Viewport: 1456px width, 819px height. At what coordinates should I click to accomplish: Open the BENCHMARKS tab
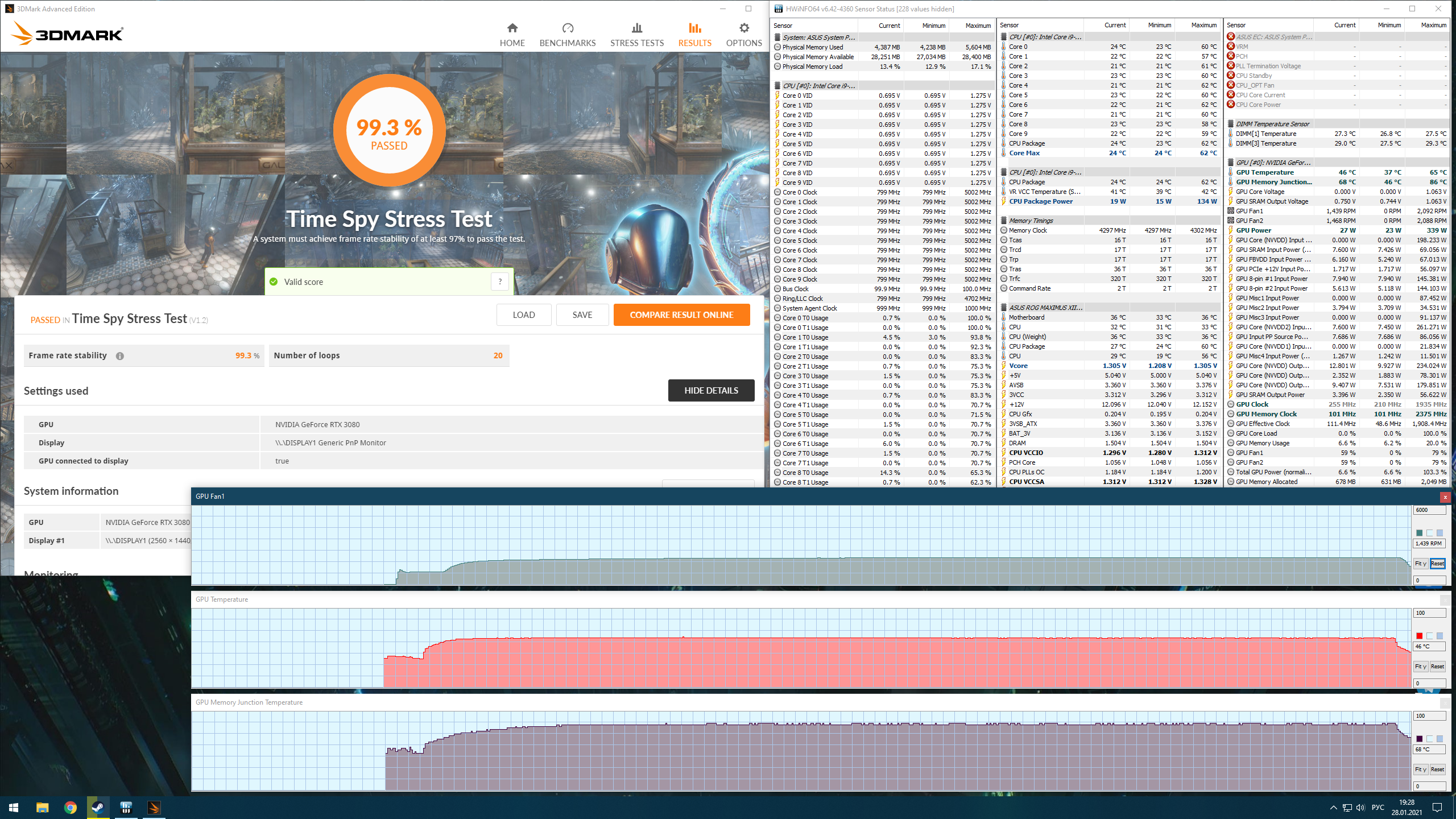(568, 35)
